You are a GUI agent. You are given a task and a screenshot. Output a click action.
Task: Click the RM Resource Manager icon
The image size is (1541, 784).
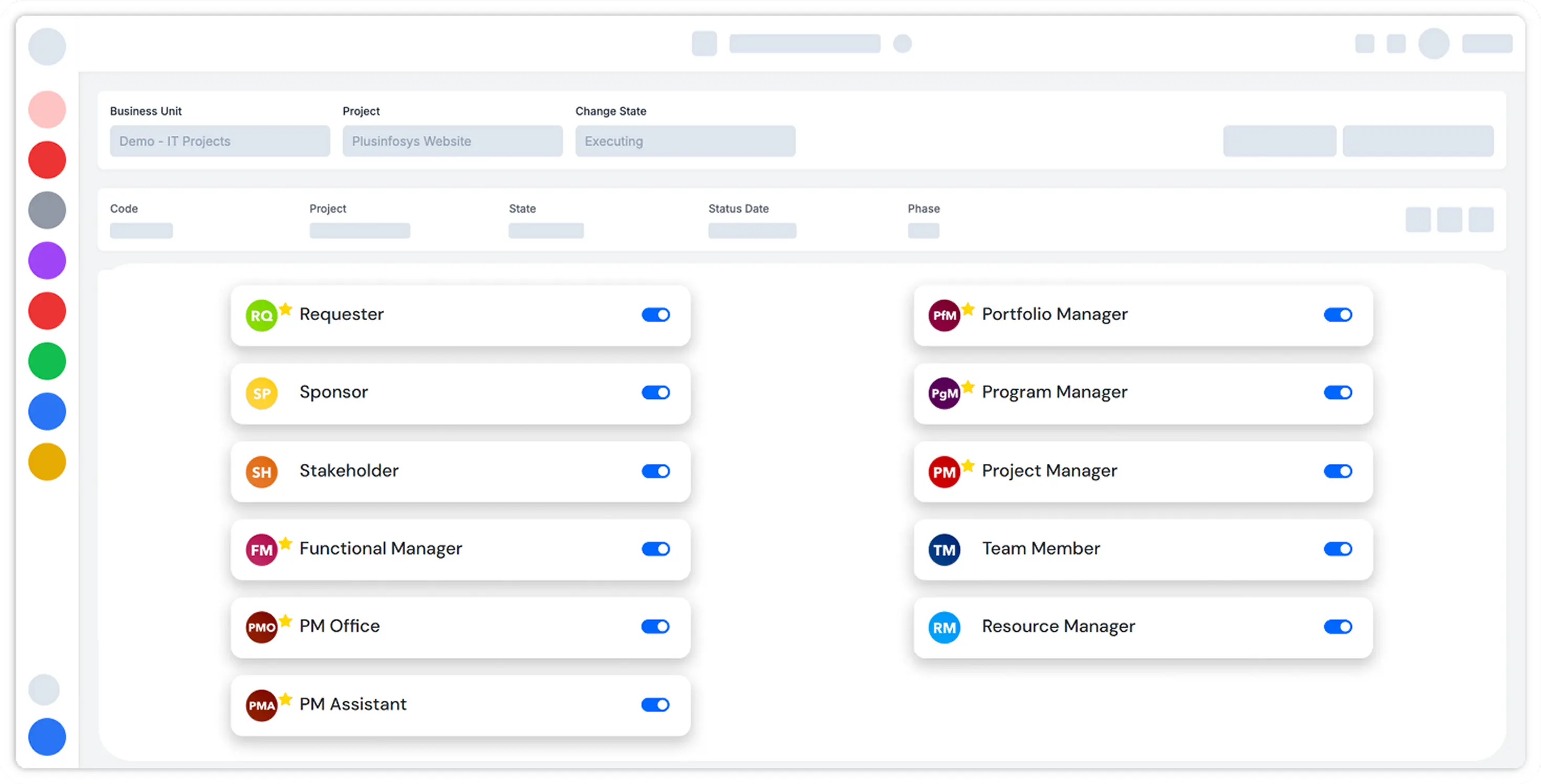[944, 627]
